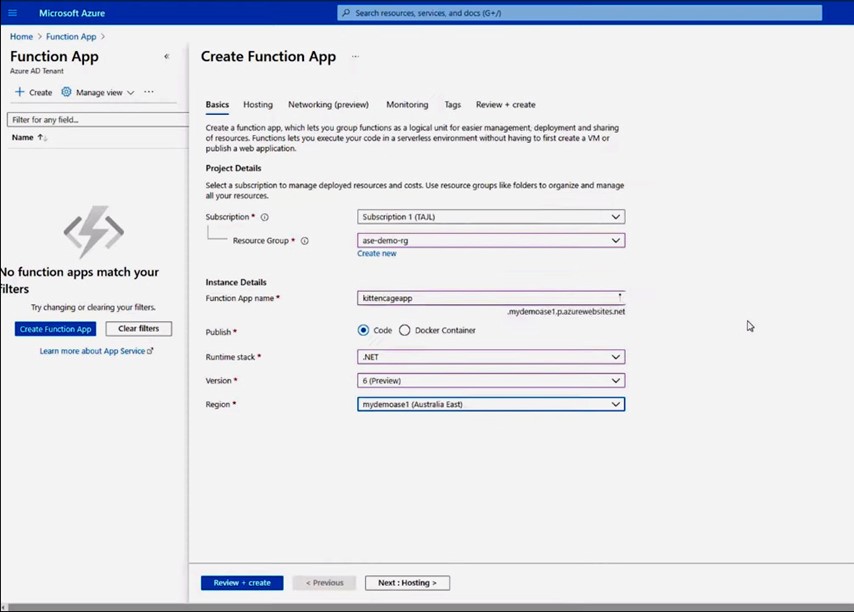854x612 pixels.
Task: Focus the Azure search resources box
Action: (x=580, y=13)
